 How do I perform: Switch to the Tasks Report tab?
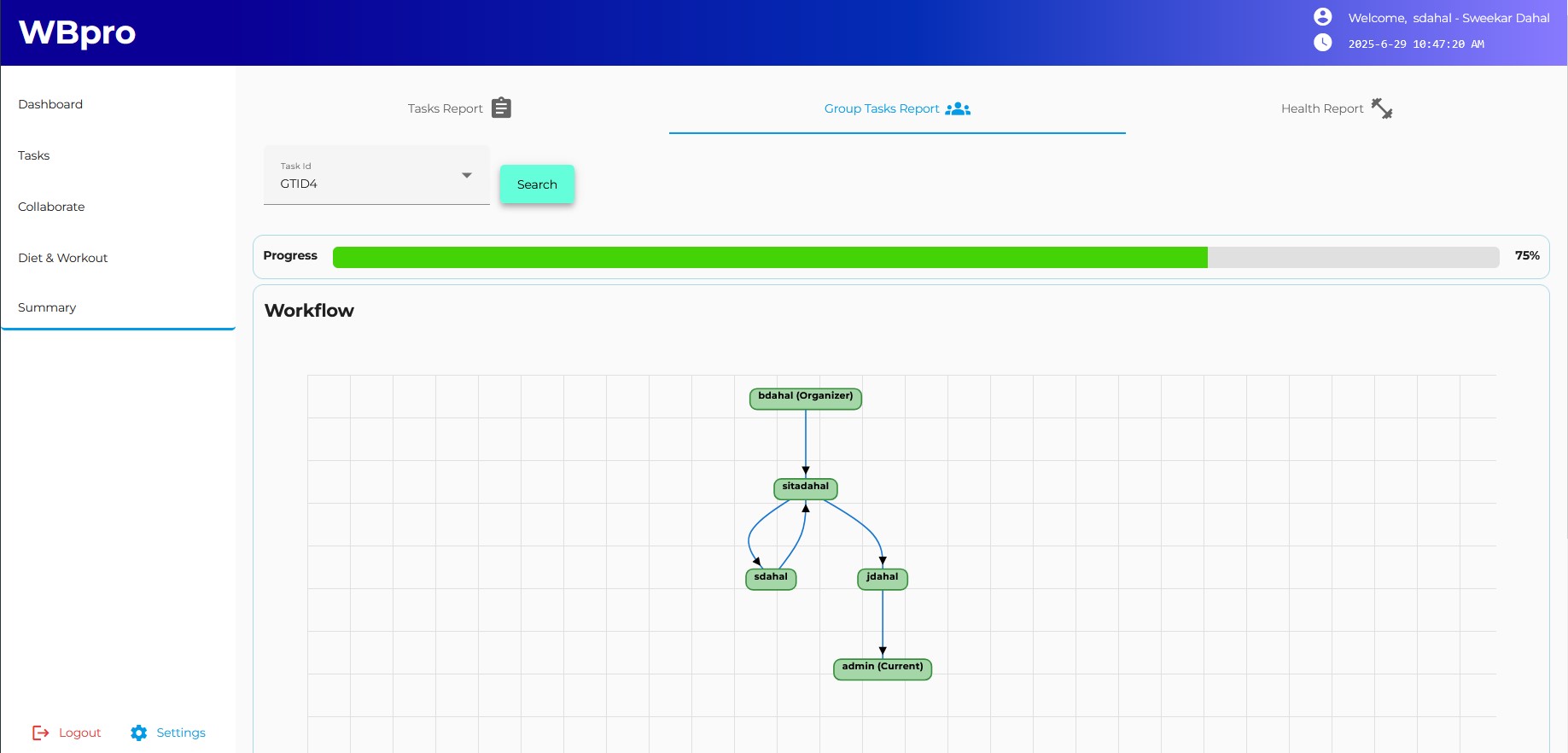[x=445, y=108]
